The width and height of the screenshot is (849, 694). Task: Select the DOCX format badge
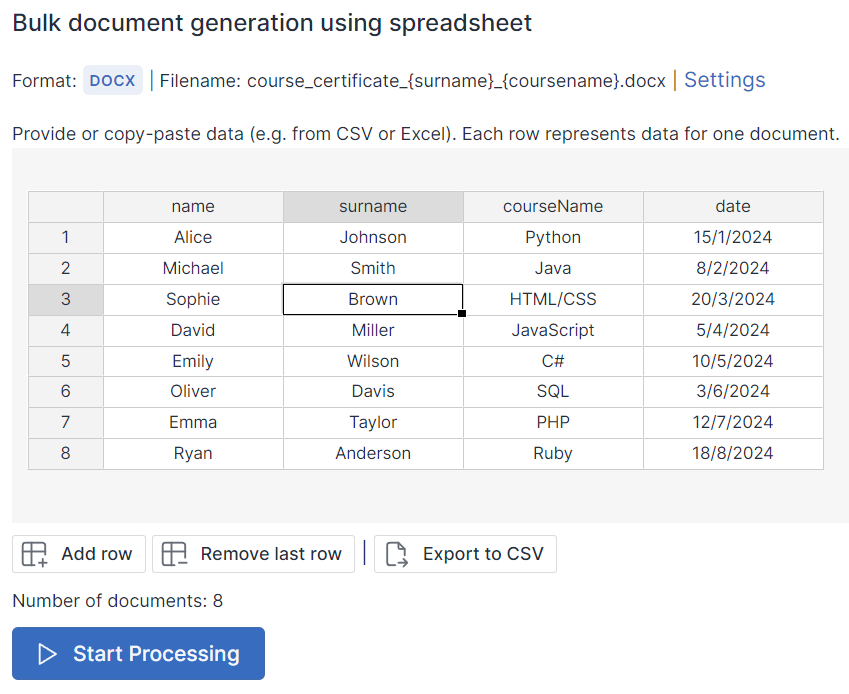coord(112,80)
